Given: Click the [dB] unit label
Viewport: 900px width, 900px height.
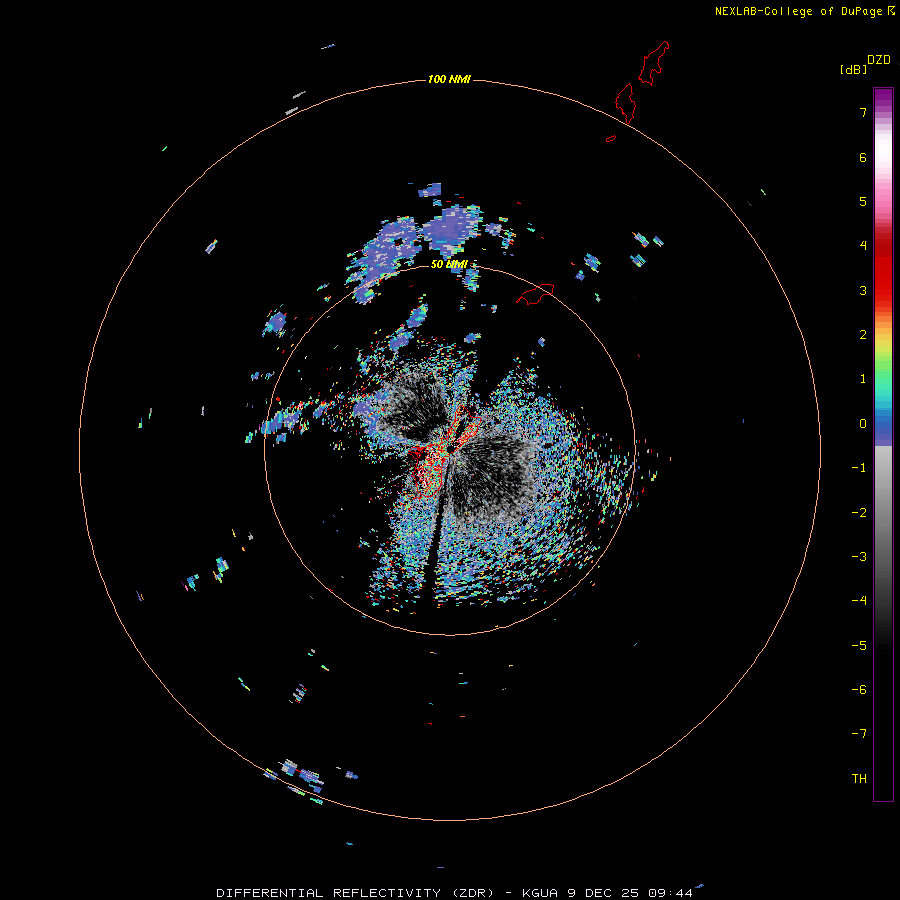Looking at the screenshot, I should (853, 70).
